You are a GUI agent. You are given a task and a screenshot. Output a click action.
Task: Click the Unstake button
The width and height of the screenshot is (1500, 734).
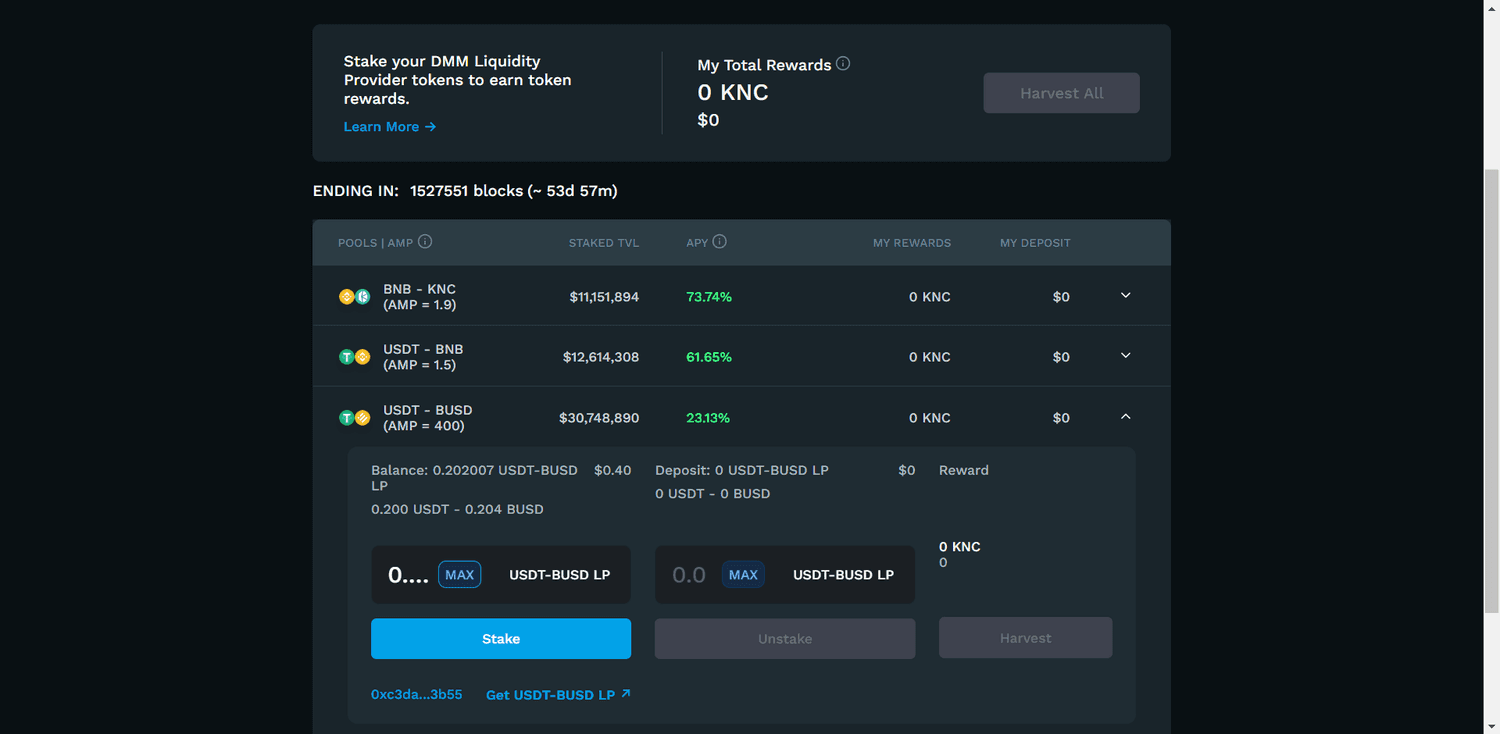pos(785,639)
